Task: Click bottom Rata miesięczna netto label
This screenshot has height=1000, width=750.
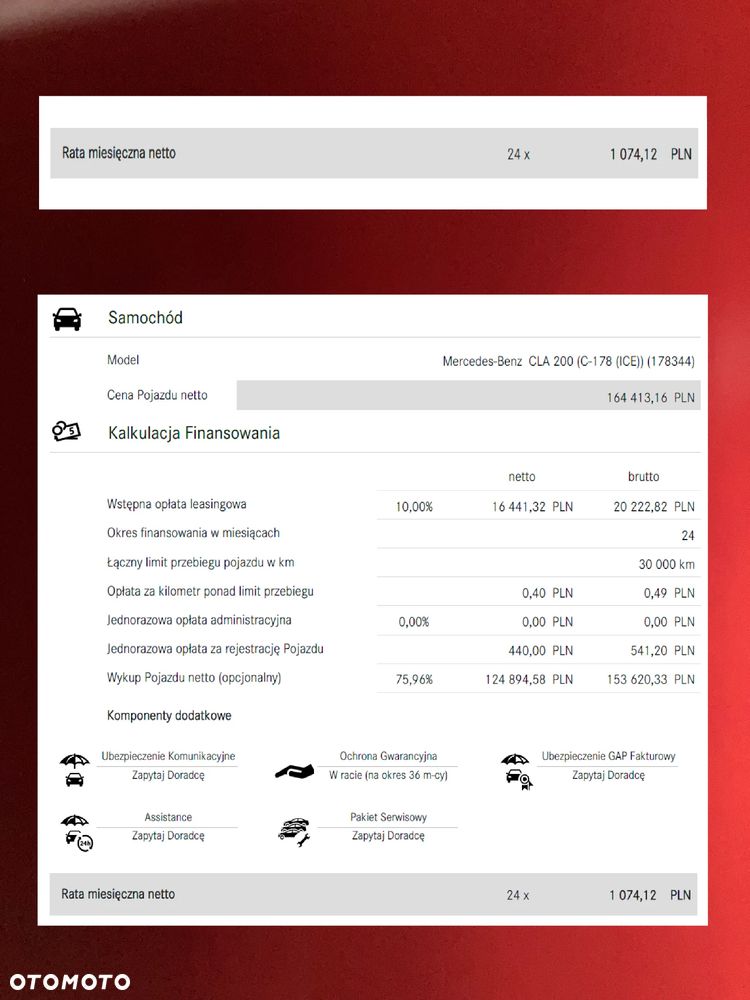Action: (118, 894)
